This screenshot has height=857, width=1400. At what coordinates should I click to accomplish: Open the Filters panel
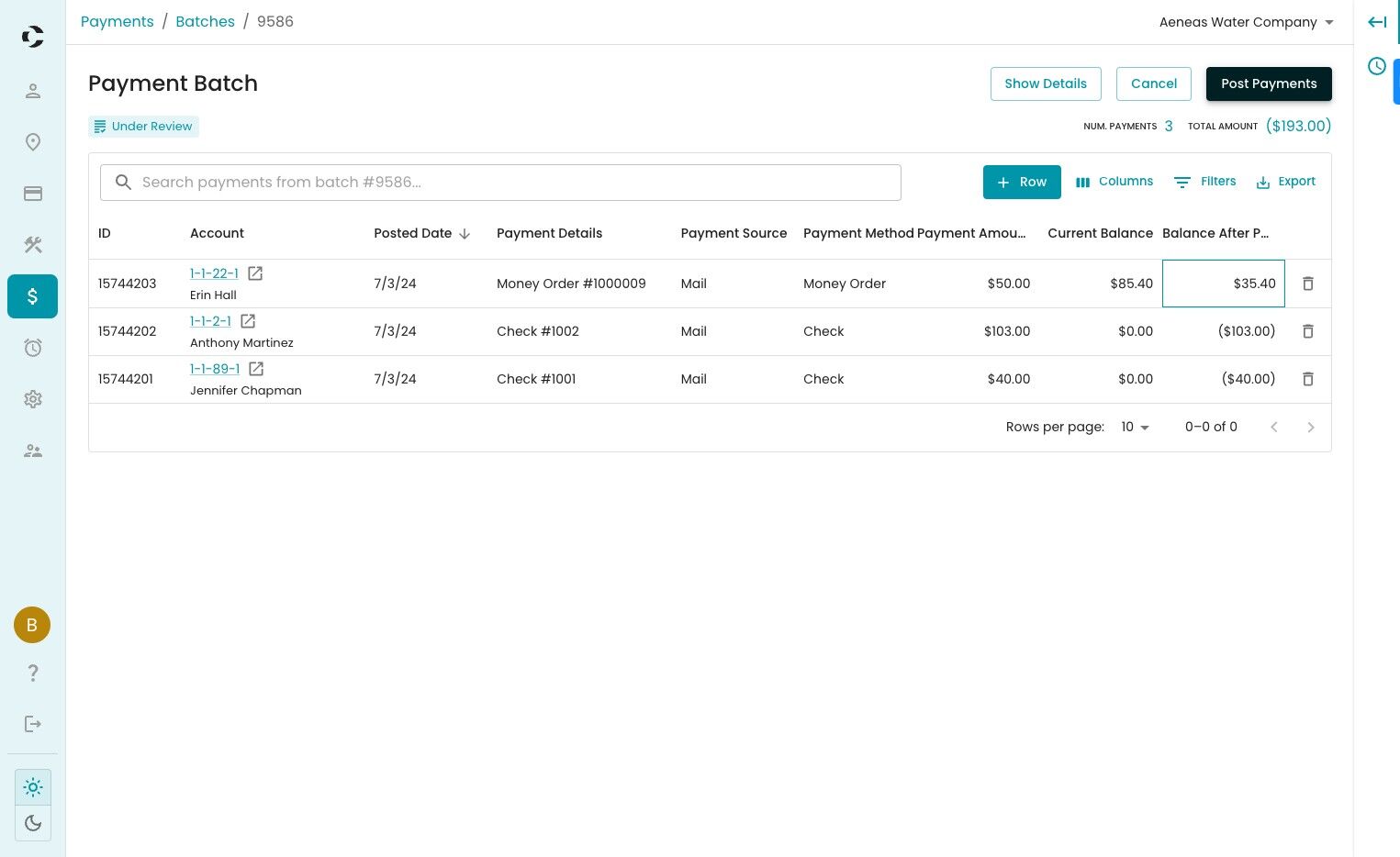pyautogui.click(x=1205, y=182)
